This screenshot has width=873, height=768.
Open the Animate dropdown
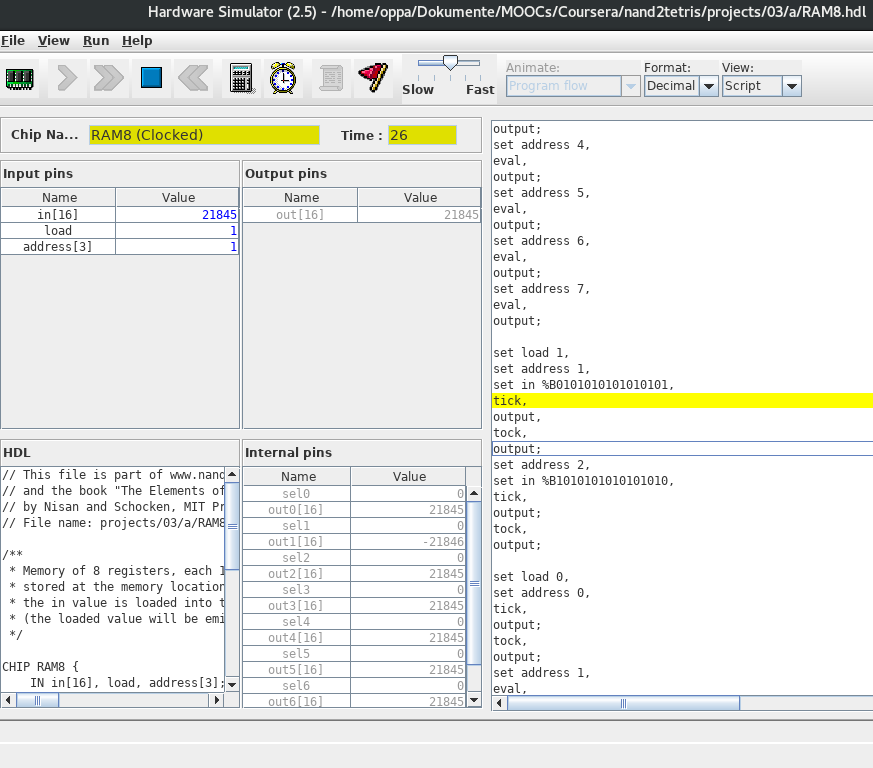tap(630, 86)
